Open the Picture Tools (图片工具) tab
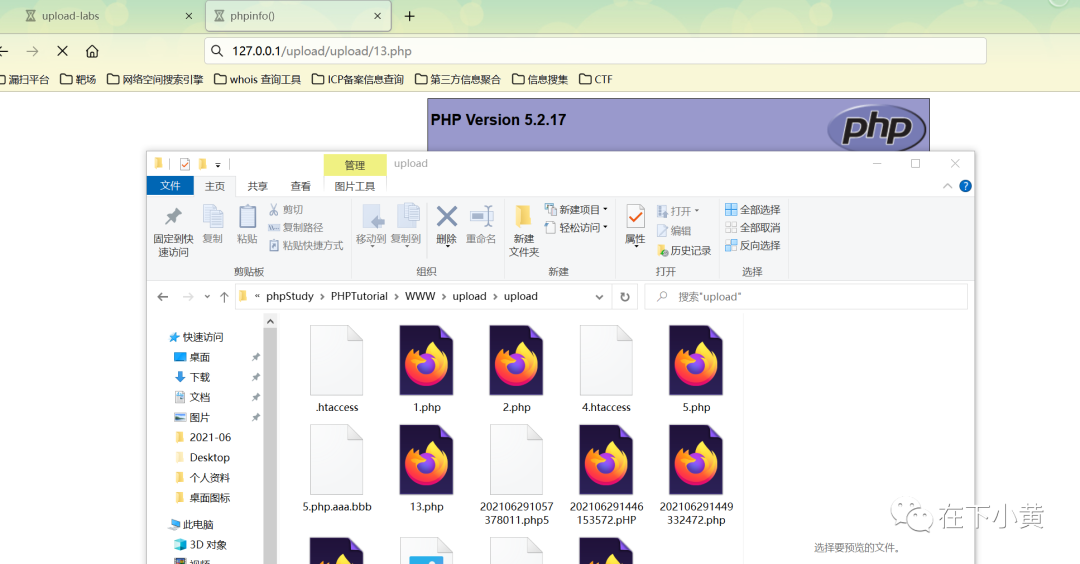This screenshot has height=564, width=1080. click(355, 186)
